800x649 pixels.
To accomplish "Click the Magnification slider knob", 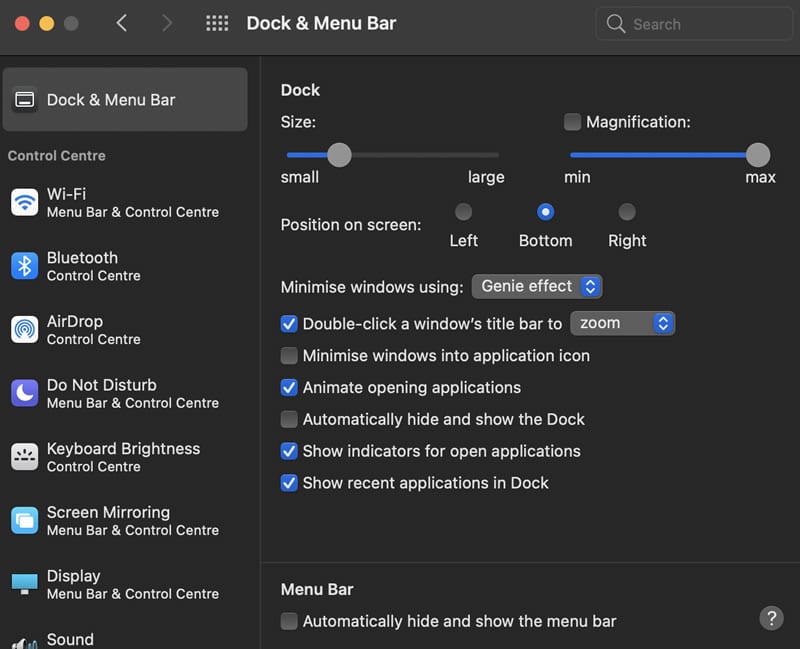I will coord(758,155).
